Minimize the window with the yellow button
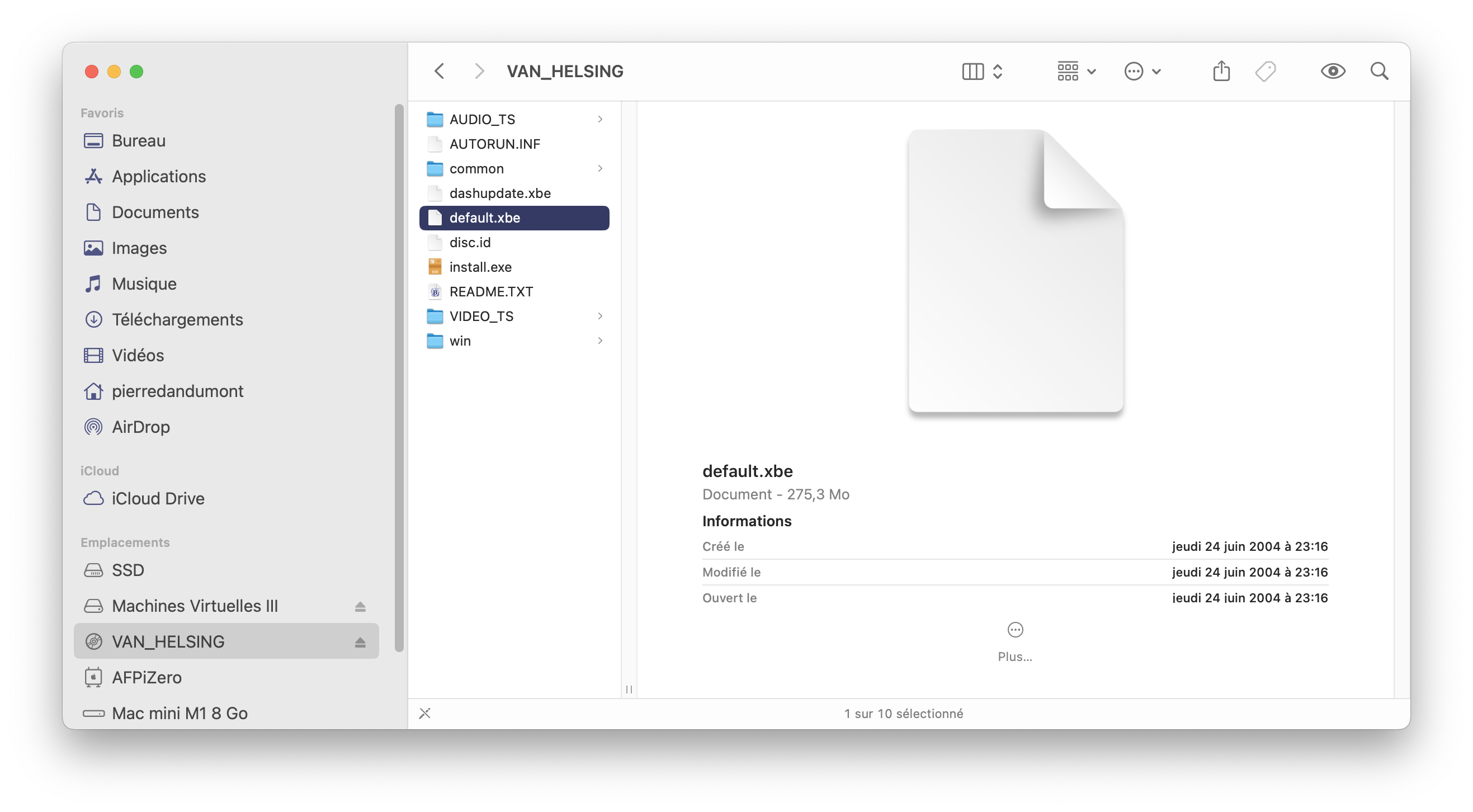 click(x=114, y=72)
